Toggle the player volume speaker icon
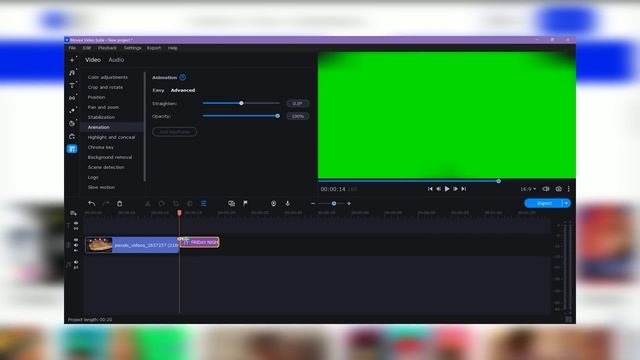Image resolution: width=640 pixels, height=360 pixels. point(546,189)
